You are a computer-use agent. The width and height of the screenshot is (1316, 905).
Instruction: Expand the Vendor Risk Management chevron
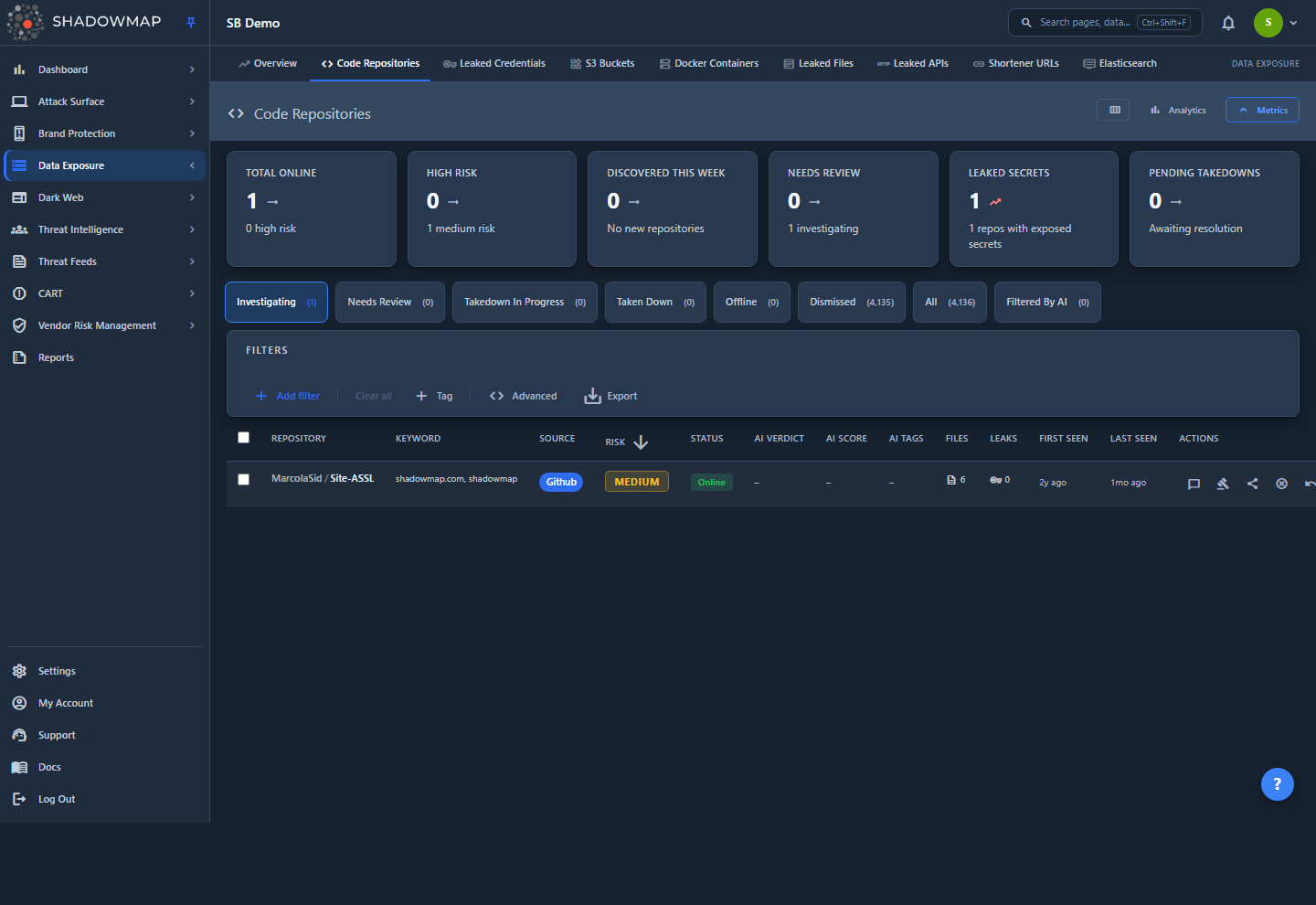[x=192, y=325]
